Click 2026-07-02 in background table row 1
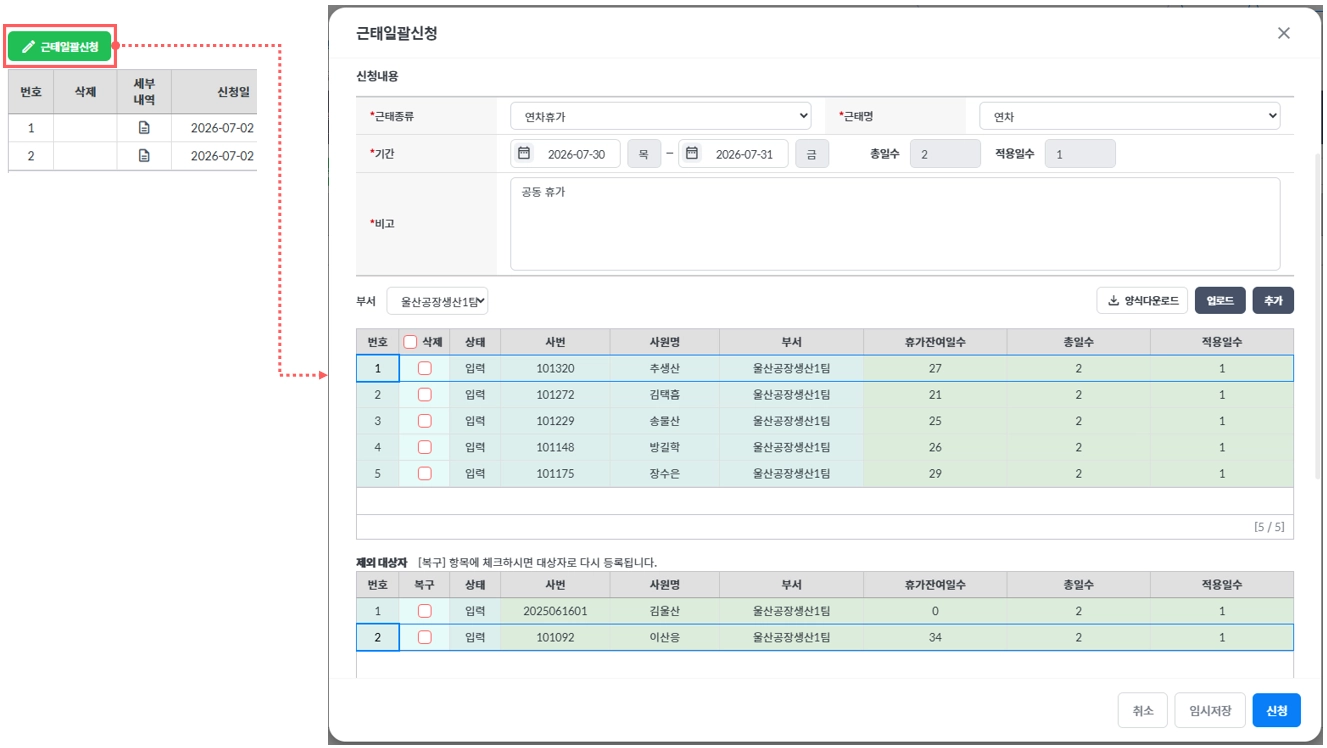1327x748 pixels. pyautogui.click(x=222, y=128)
